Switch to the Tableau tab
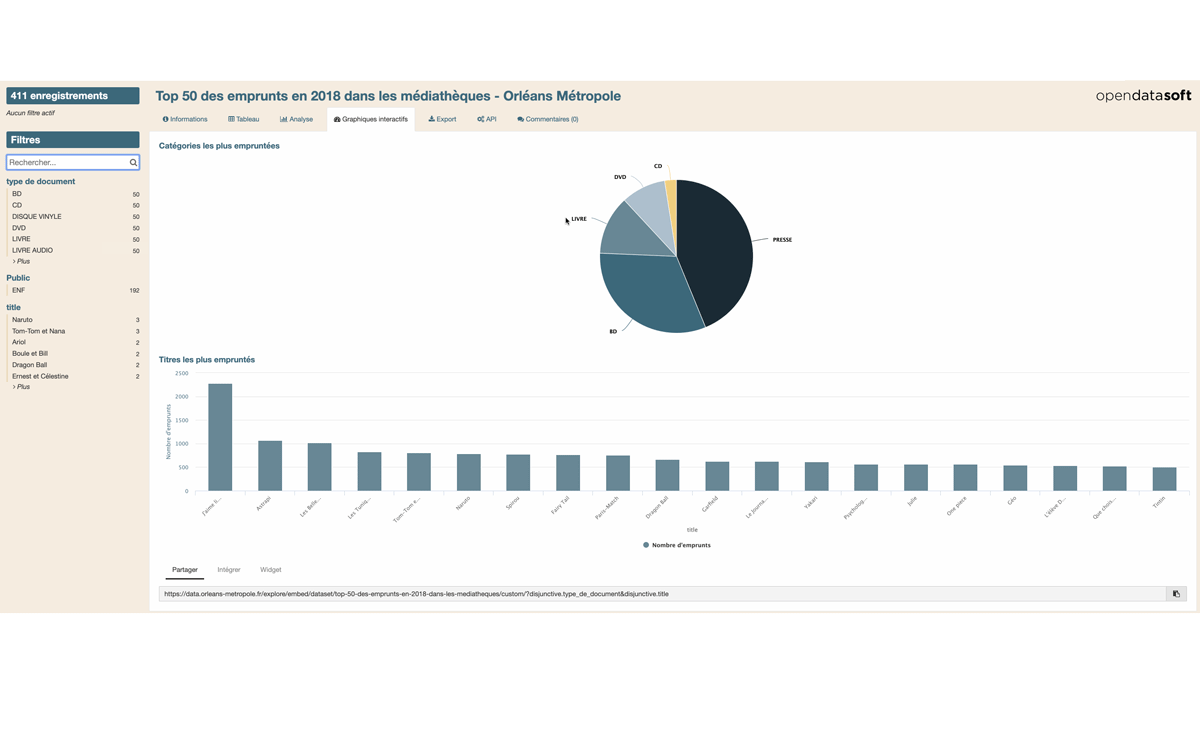The height and width of the screenshot is (729, 1200). click(x=243, y=119)
